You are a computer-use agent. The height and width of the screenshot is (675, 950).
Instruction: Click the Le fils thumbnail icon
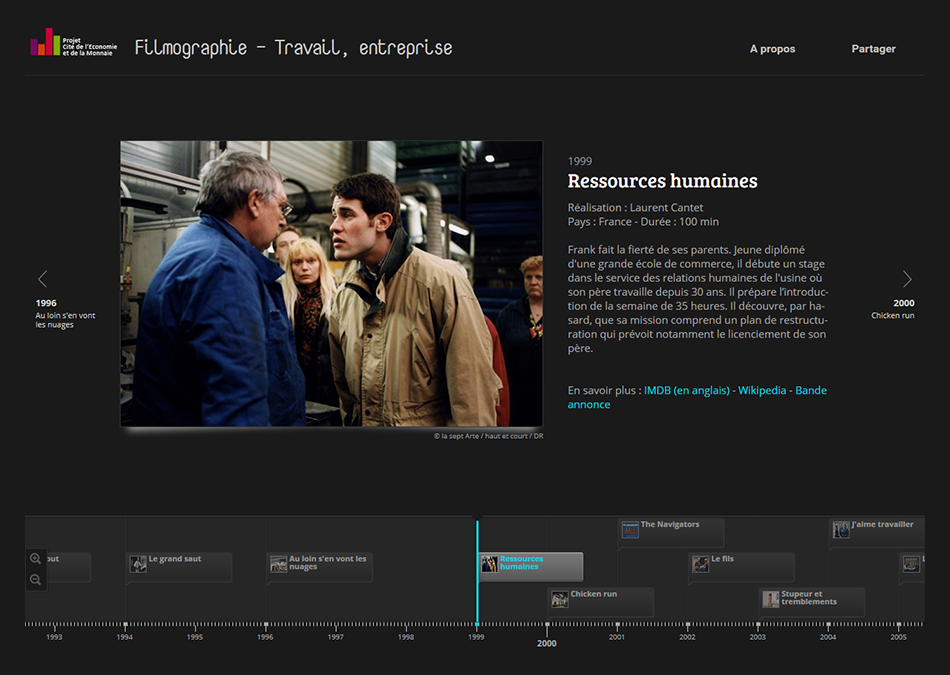tap(700, 564)
